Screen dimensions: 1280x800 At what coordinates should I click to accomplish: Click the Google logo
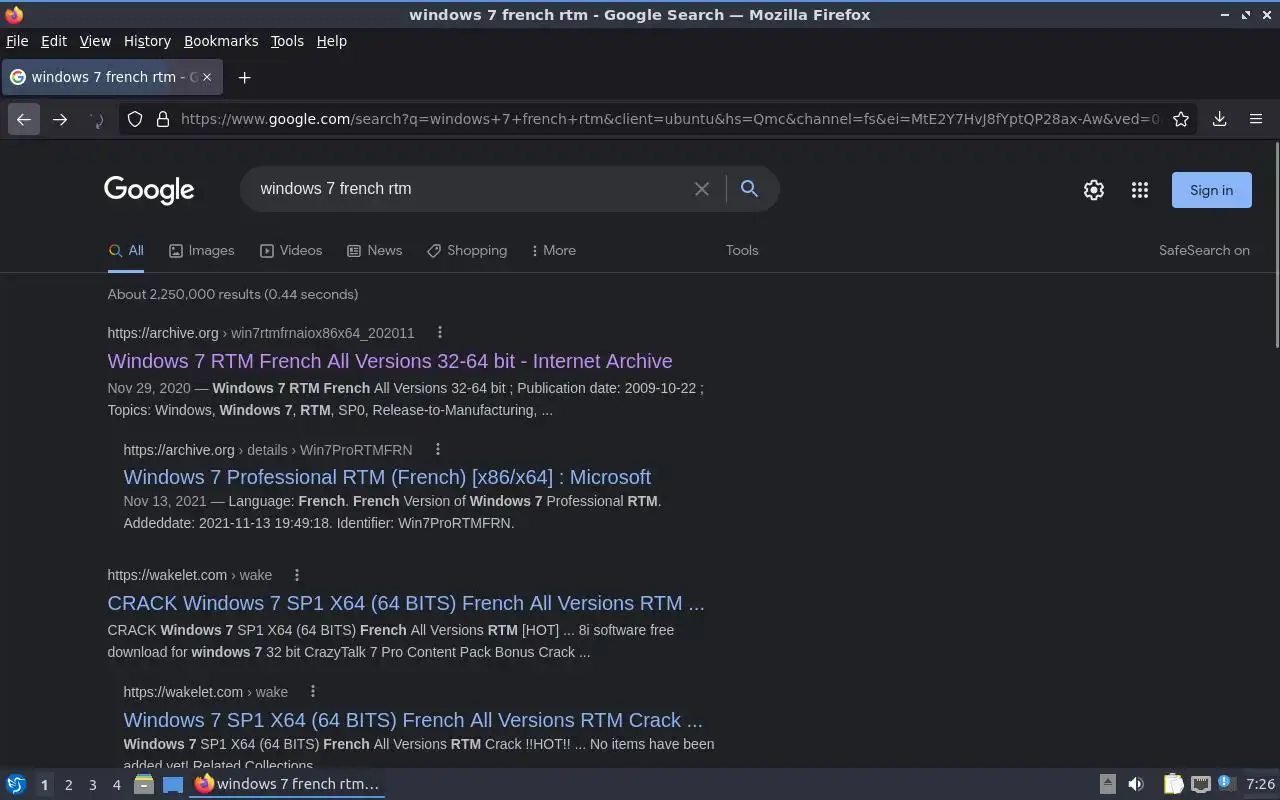(x=149, y=190)
